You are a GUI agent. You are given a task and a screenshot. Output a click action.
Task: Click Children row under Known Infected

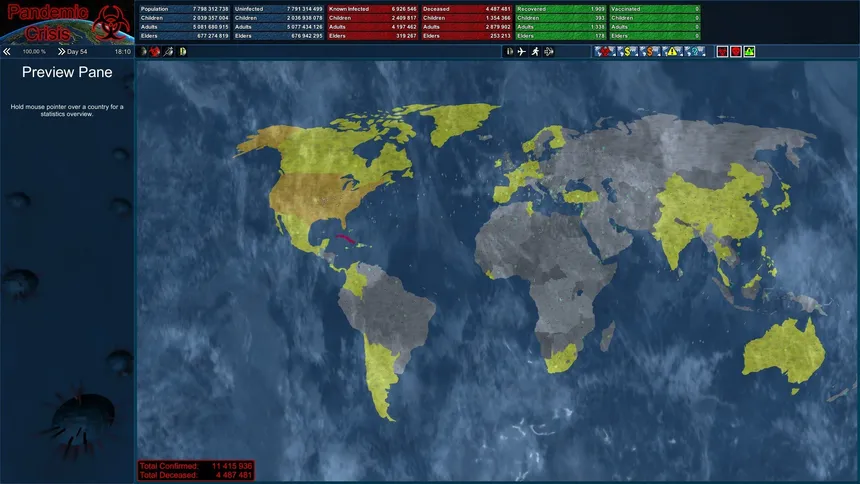372,18
